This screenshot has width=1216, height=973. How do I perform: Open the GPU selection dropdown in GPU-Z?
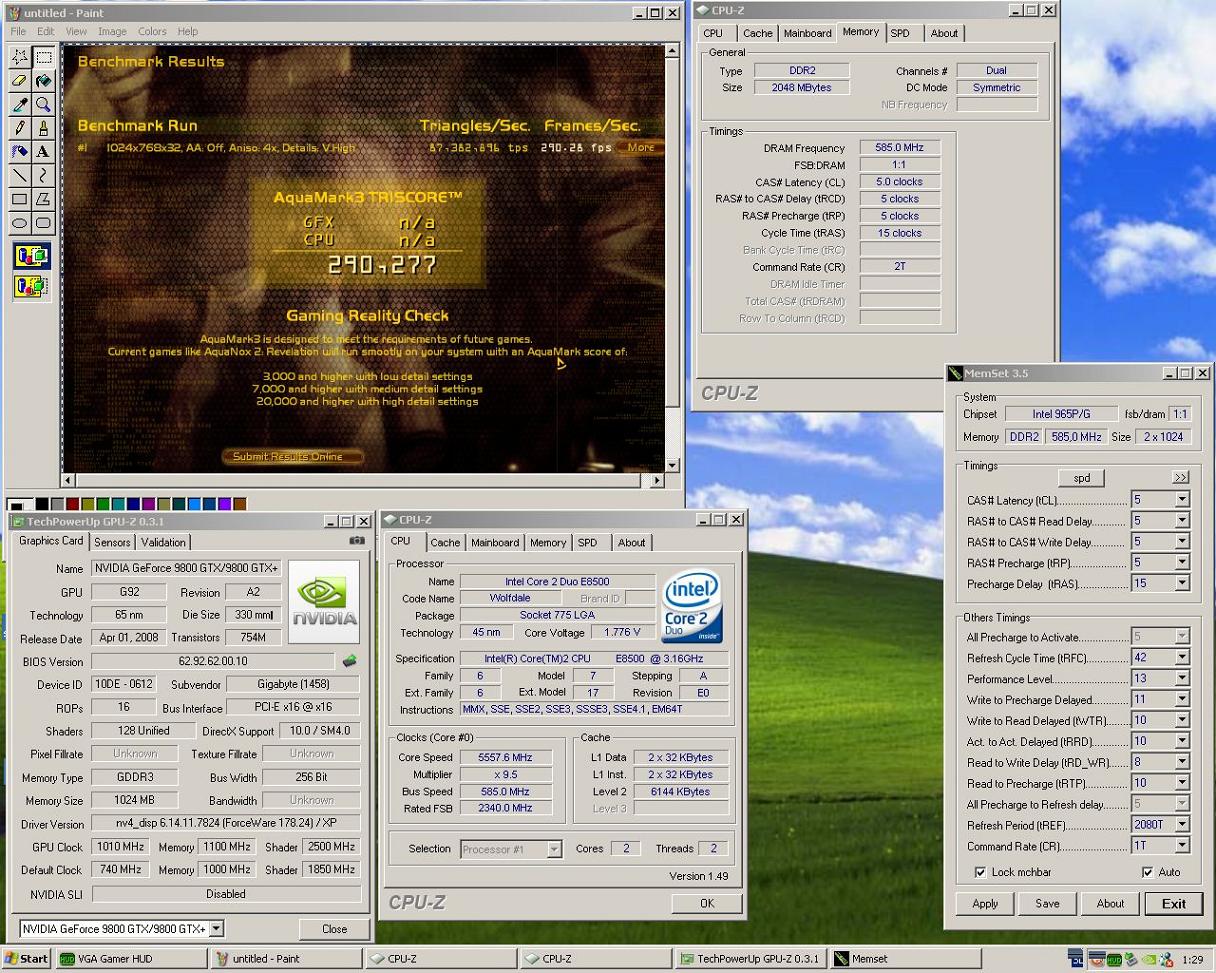click(216, 929)
